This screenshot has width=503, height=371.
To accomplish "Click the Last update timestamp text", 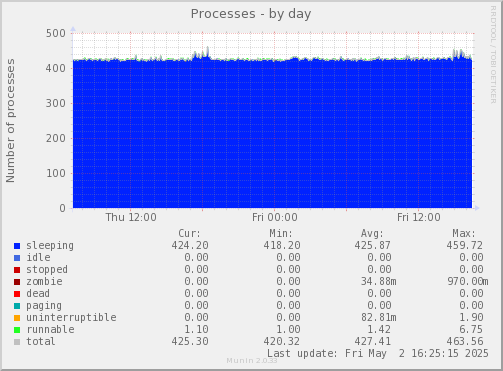I will click(378, 353).
